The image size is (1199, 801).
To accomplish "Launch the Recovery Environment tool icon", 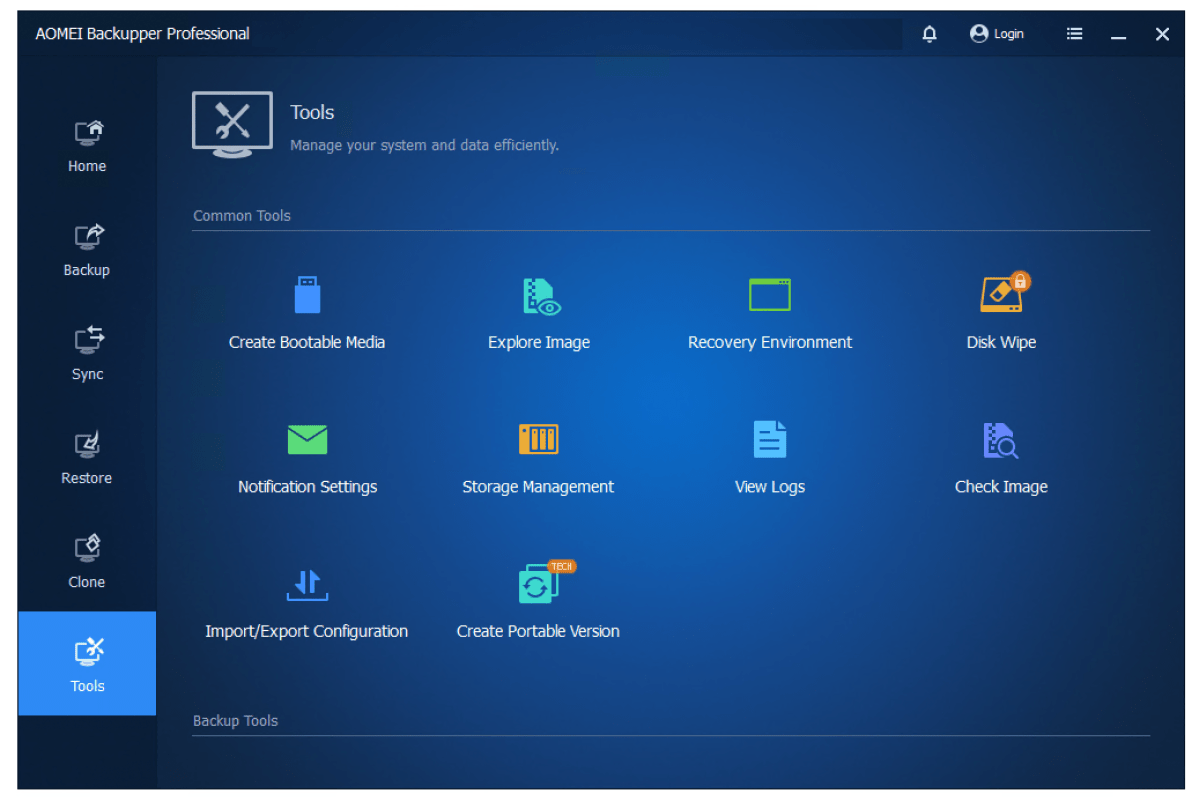I will [769, 294].
